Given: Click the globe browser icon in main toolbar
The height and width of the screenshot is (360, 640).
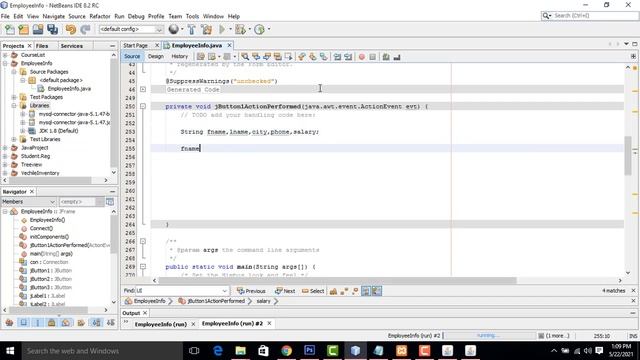Looking at the screenshot, I should pos(173,29).
